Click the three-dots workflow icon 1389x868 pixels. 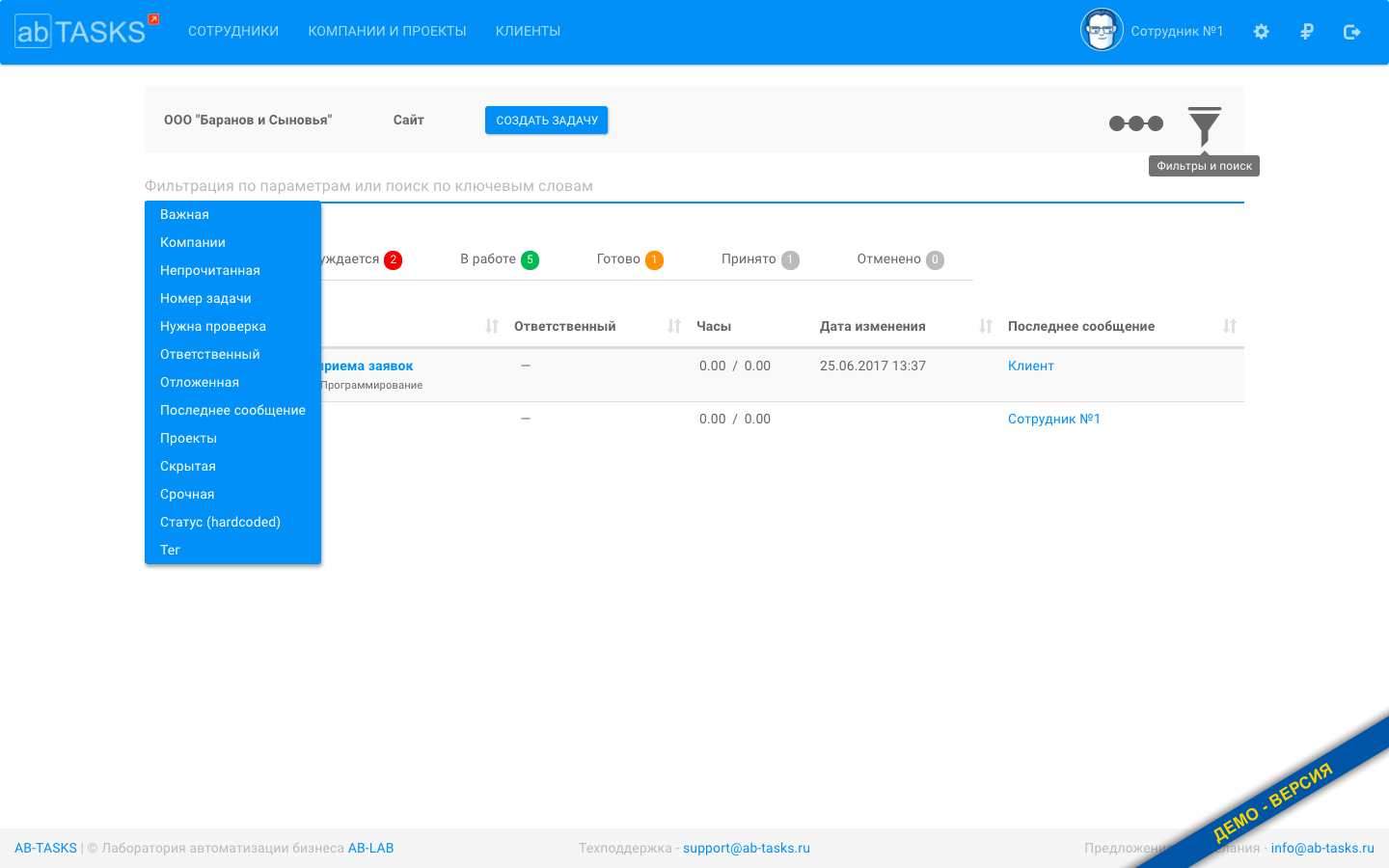pos(1135,123)
